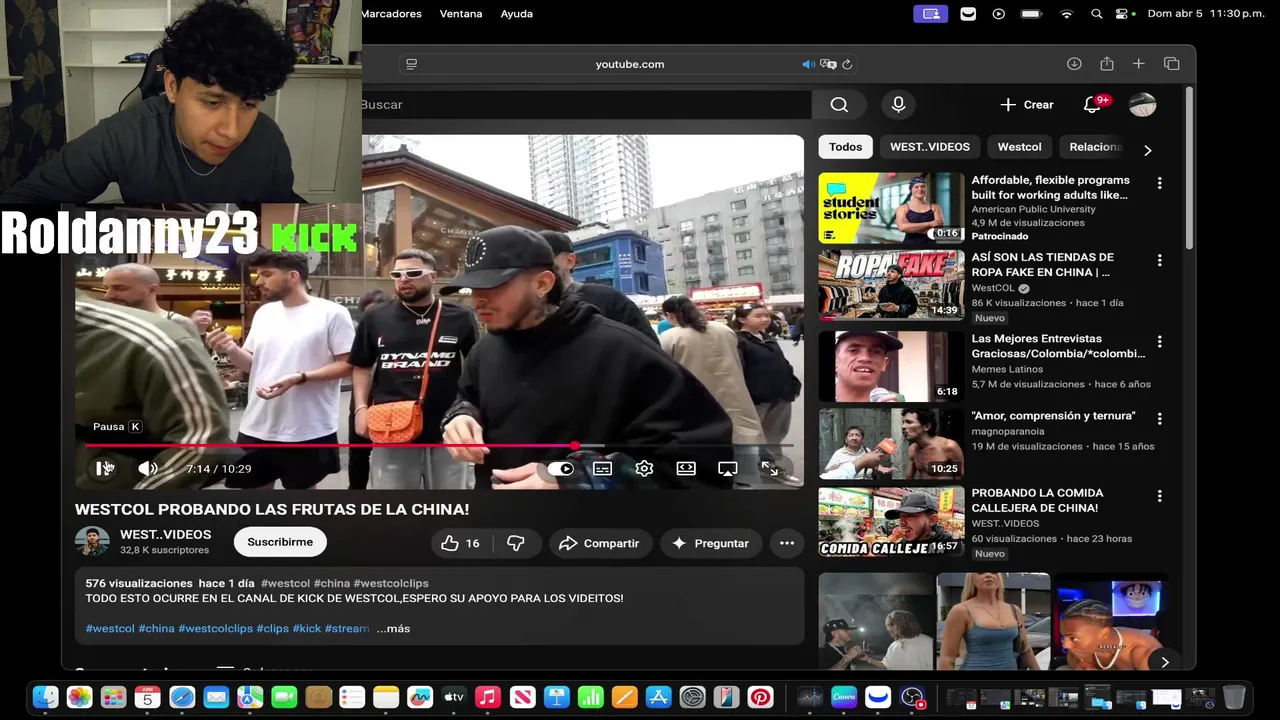Select the WEST..VIDEOS filter chip
Image resolution: width=1280 pixels, height=720 pixels.
930,147
